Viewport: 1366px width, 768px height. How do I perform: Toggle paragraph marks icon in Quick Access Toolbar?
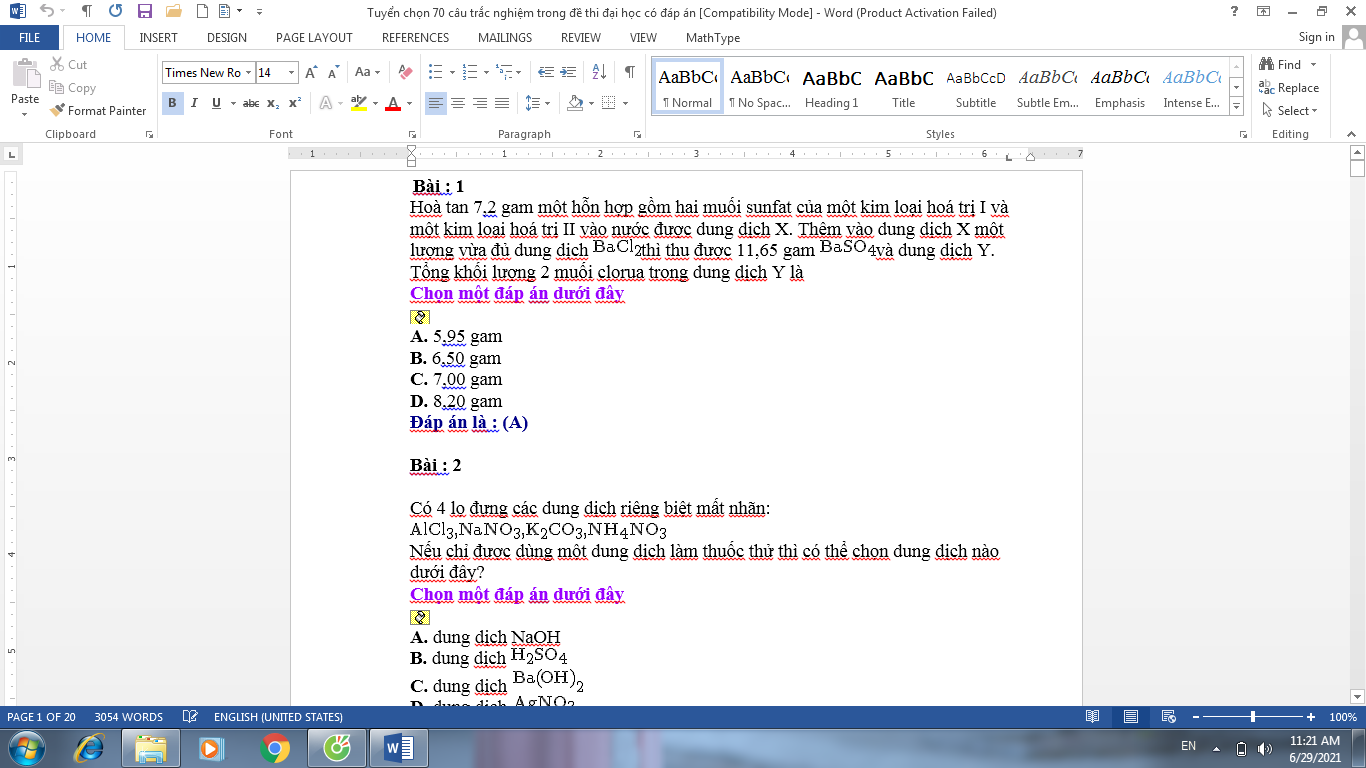click(x=87, y=12)
